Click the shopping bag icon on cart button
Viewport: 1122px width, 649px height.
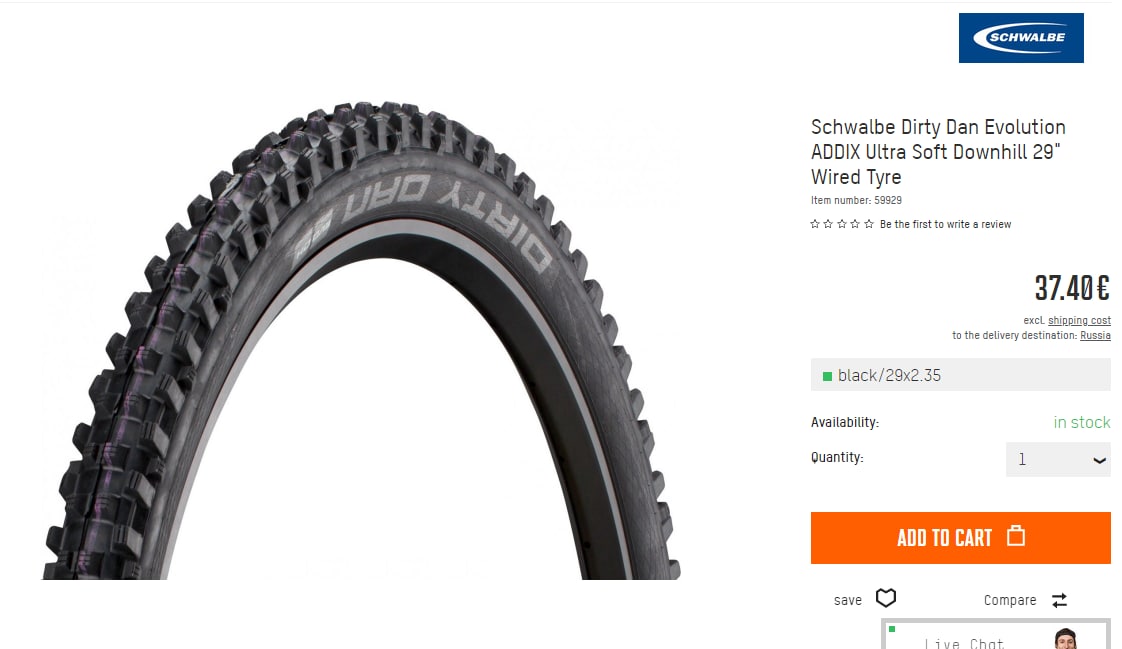1016,536
